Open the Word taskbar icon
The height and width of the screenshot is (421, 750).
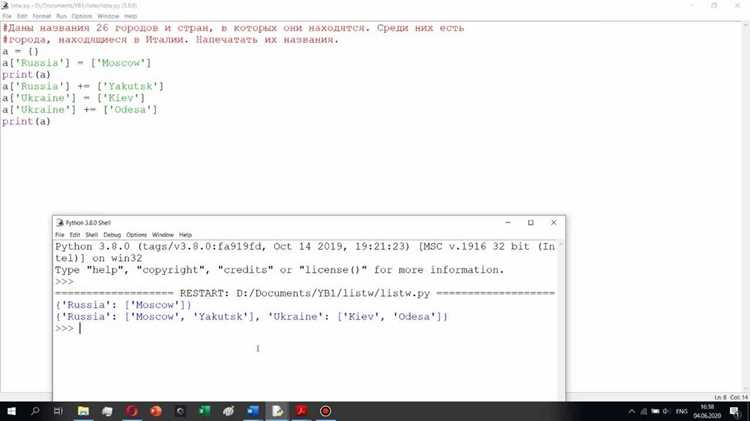coord(253,411)
